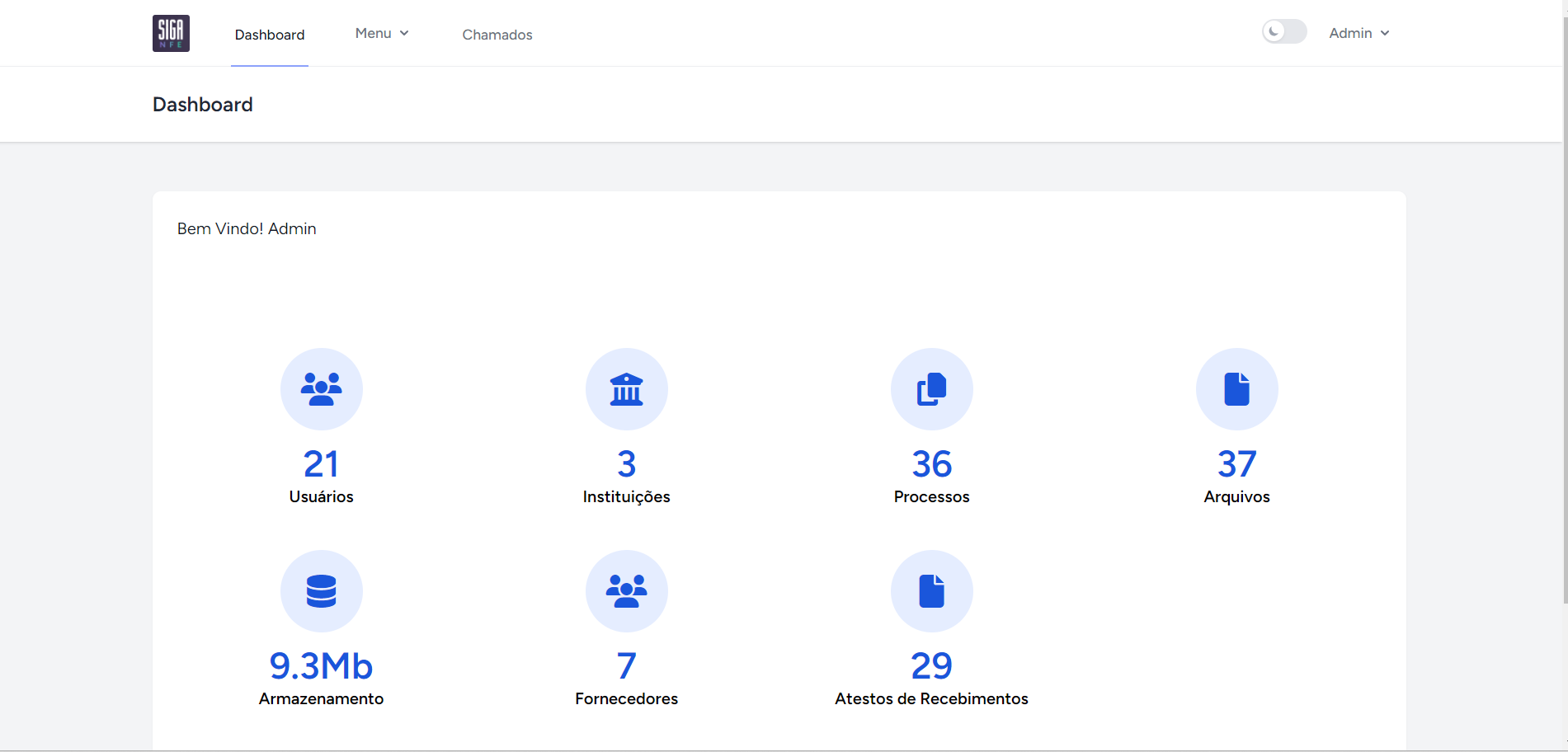Click the SIGA NFE logo

point(171,33)
